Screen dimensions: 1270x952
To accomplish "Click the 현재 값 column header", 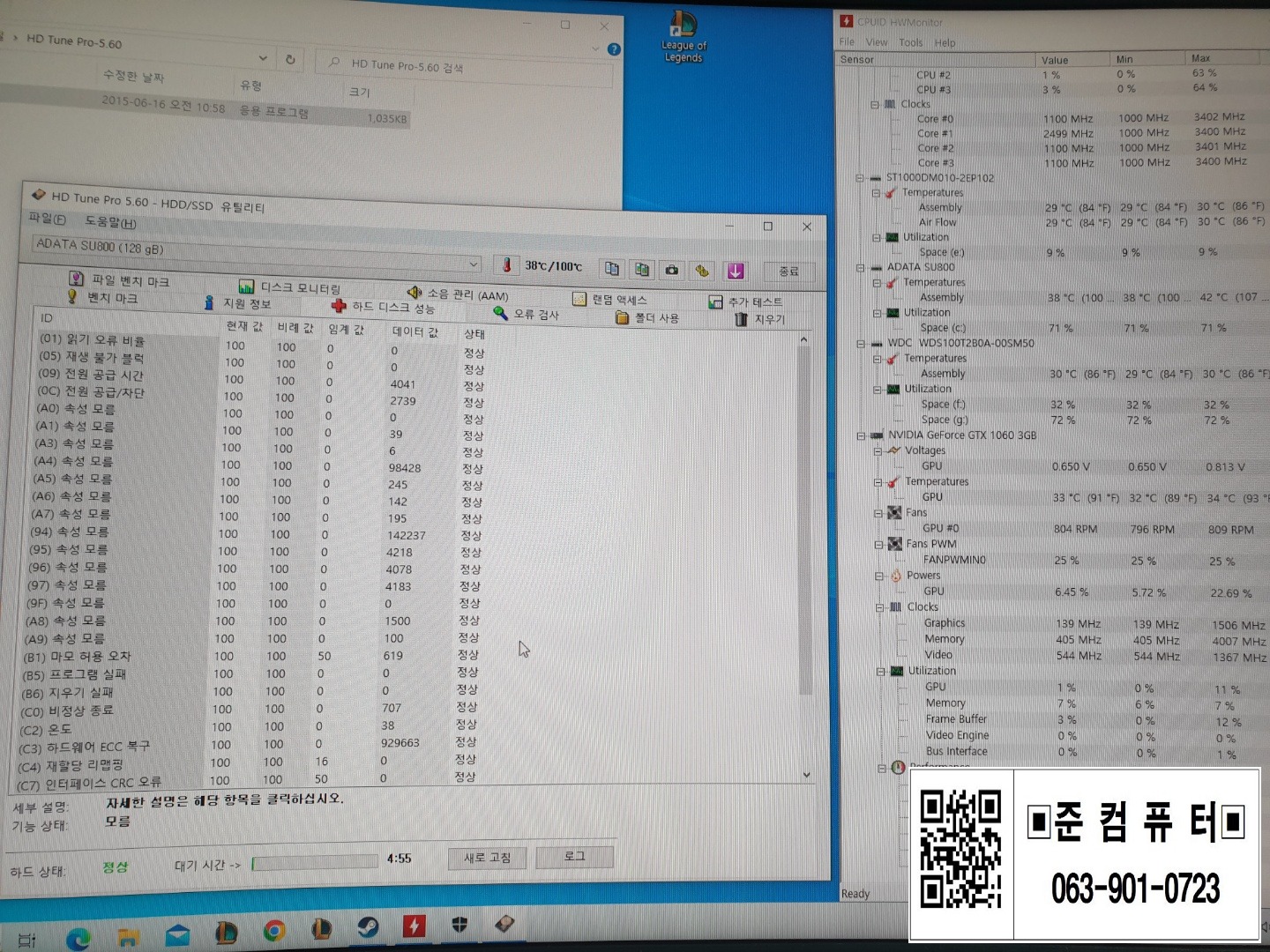I will click(244, 325).
